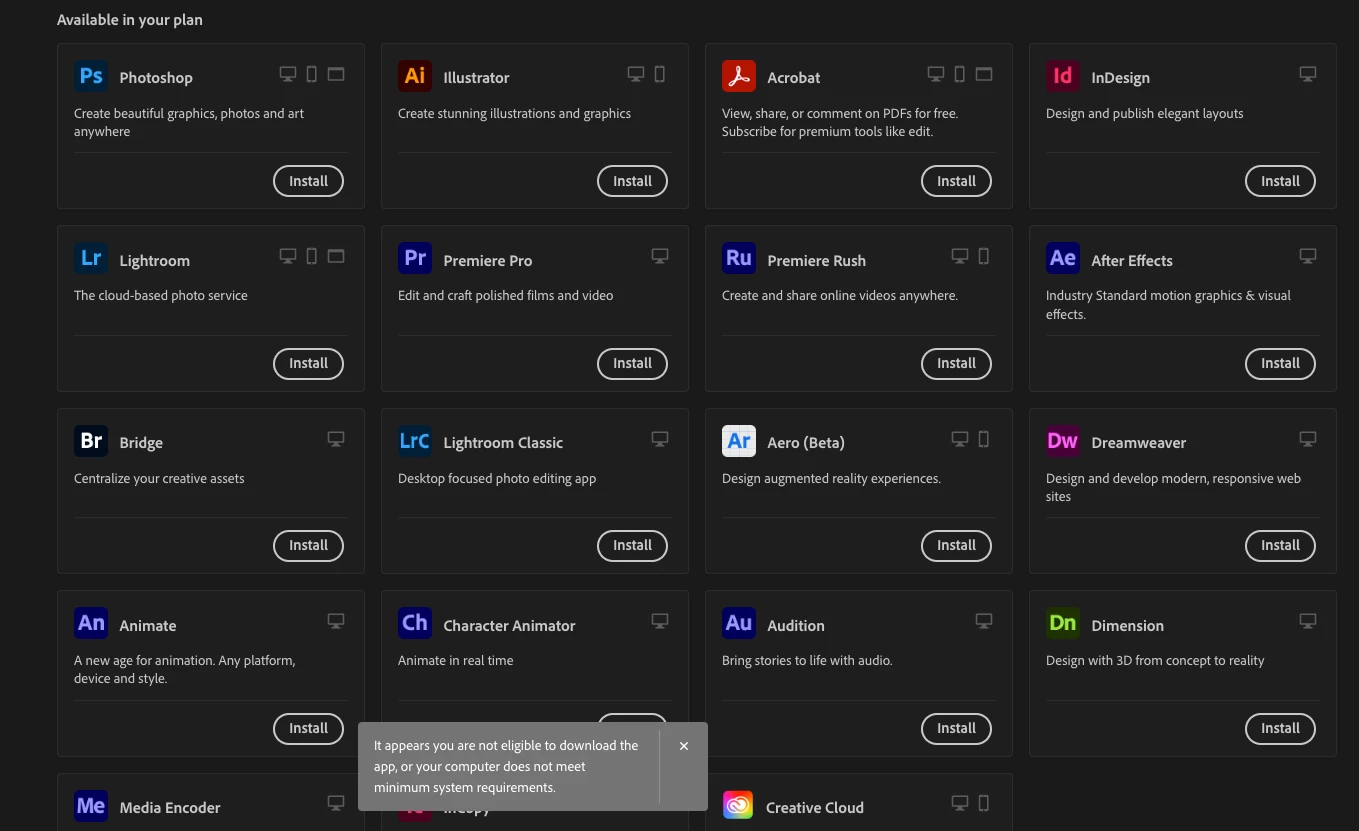The image size is (1359, 831).
Task: Click the desktop icon on Media Encoder card
Action: coord(336,803)
